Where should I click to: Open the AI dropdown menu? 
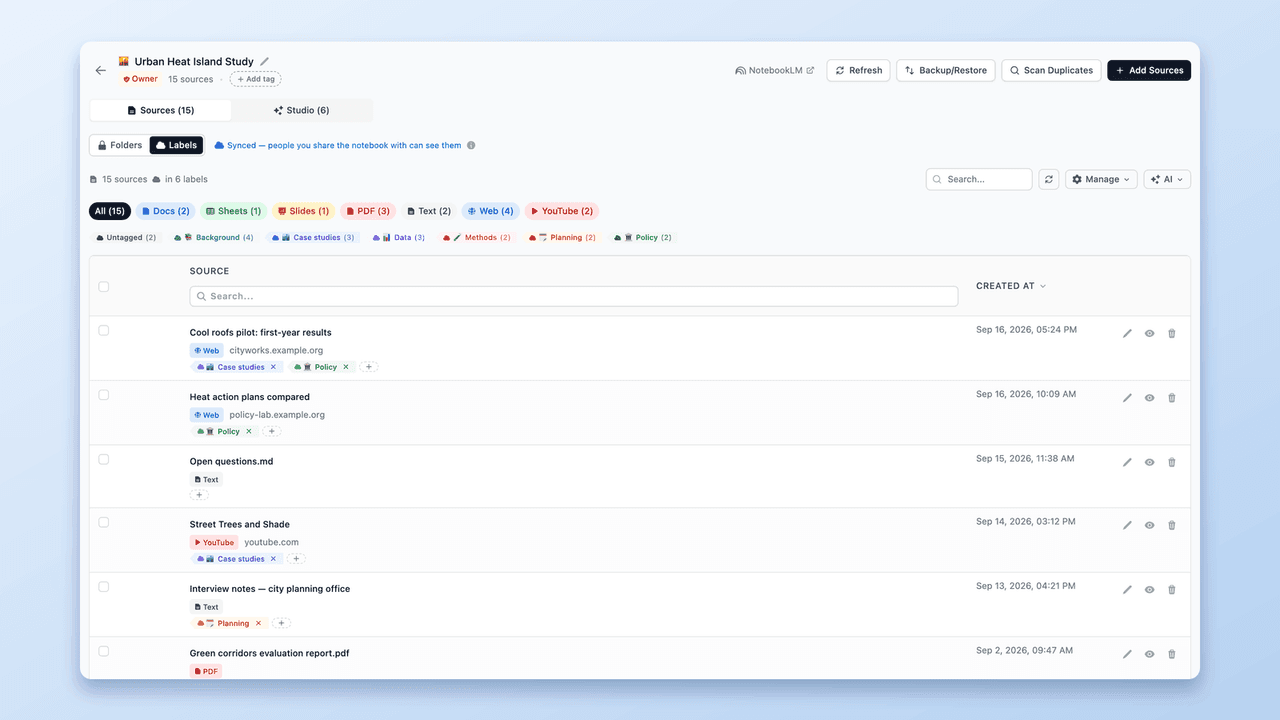pyautogui.click(x=1167, y=179)
